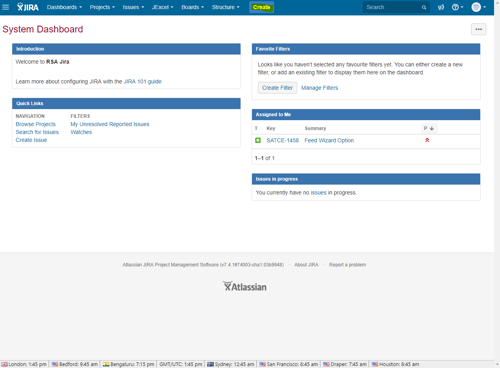500x368 pixels.
Task: Open the user profile avatar menu
Action: (479, 7)
